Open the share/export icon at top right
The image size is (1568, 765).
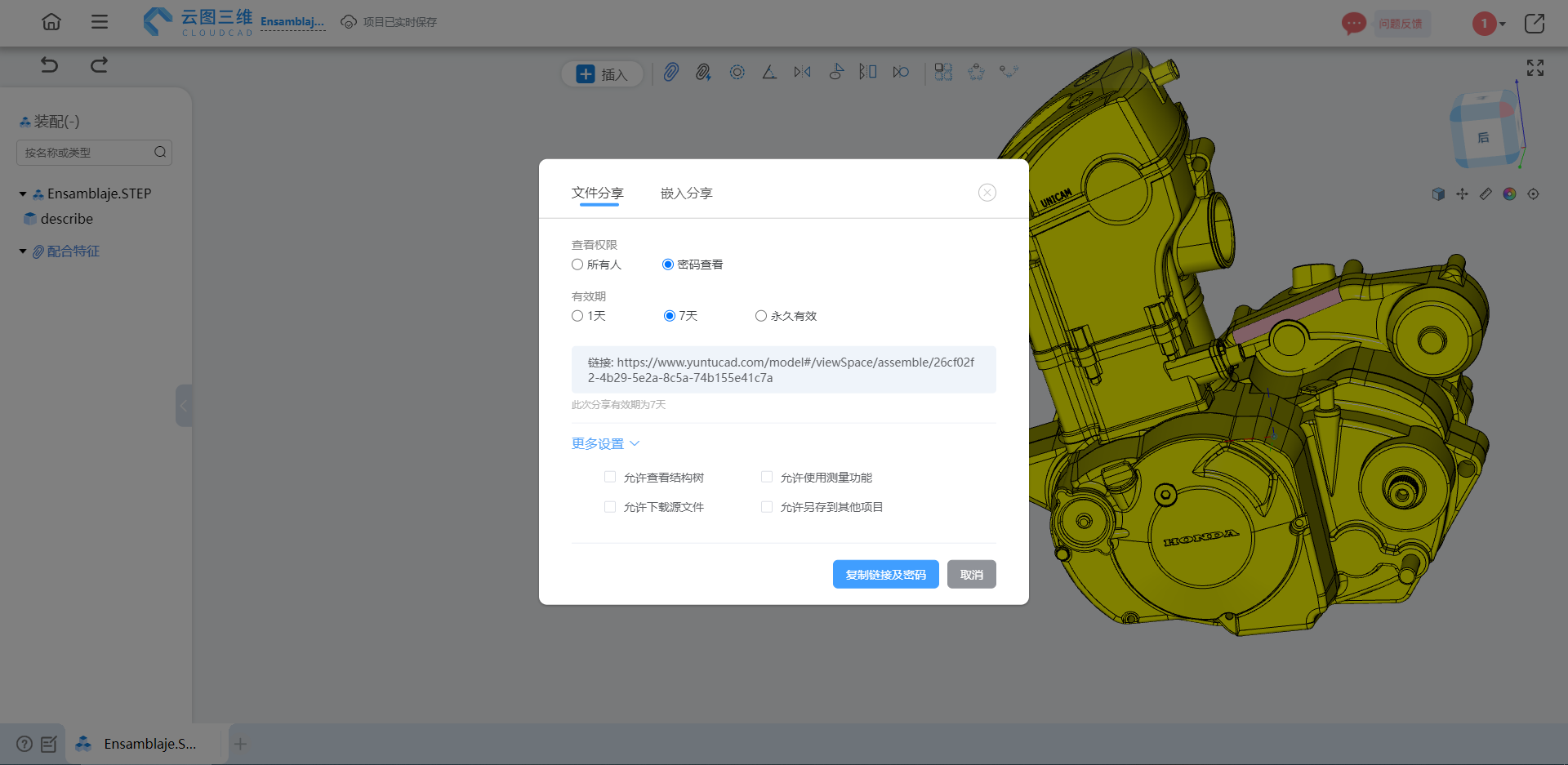1534,24
